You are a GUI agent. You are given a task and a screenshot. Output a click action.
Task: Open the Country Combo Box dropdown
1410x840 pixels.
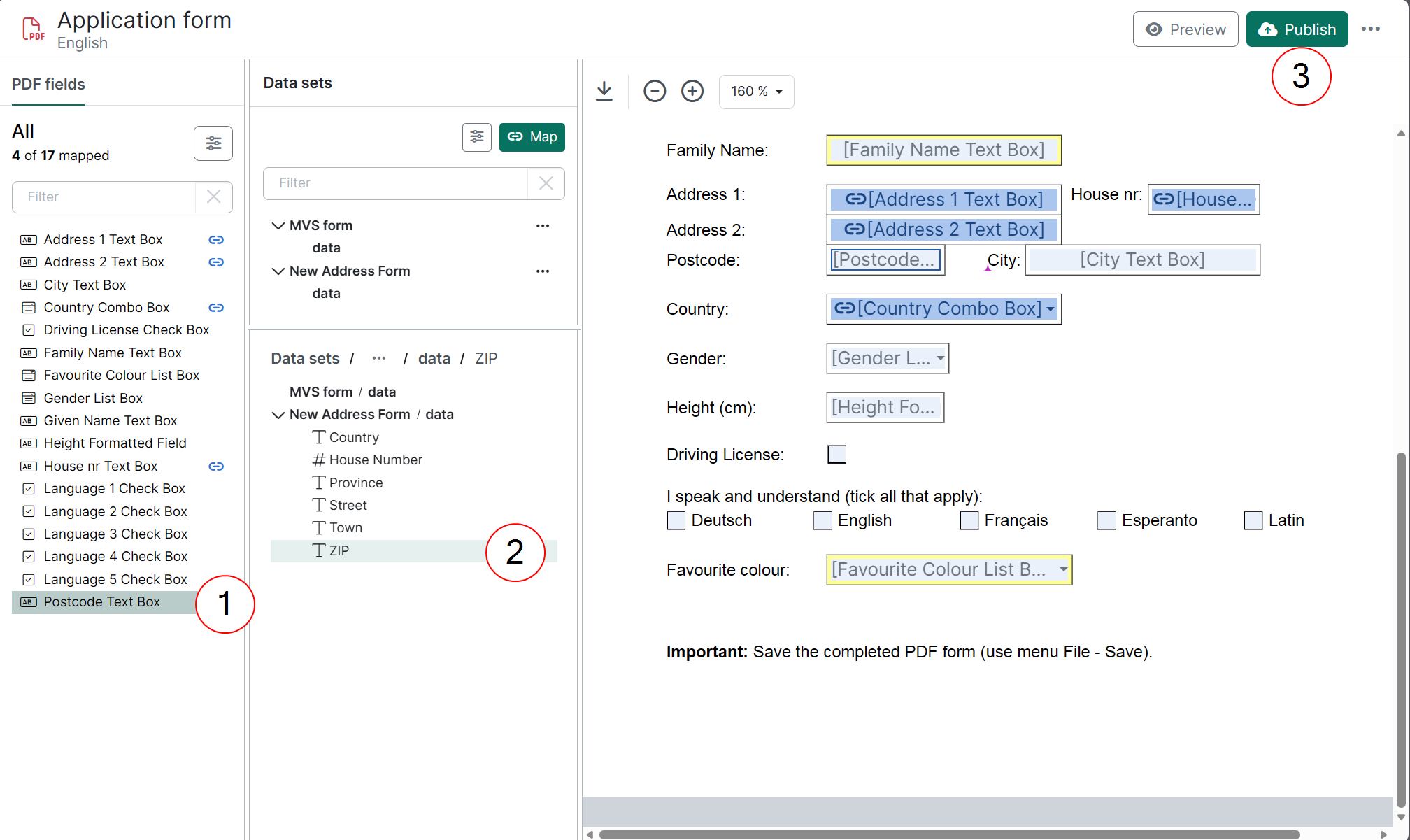(x=1050, y=309)
